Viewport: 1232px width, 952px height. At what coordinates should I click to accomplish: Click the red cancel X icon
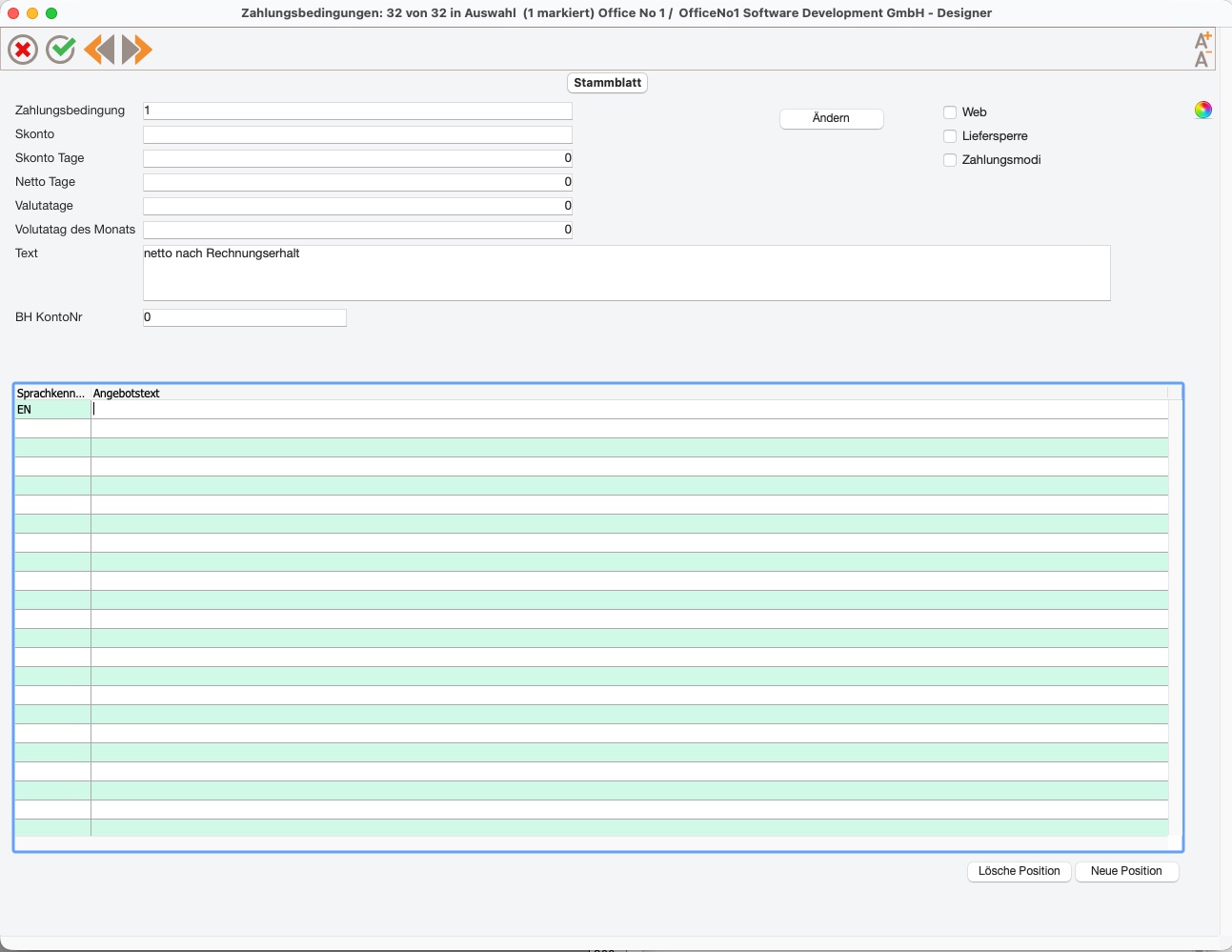coord(23,50)
